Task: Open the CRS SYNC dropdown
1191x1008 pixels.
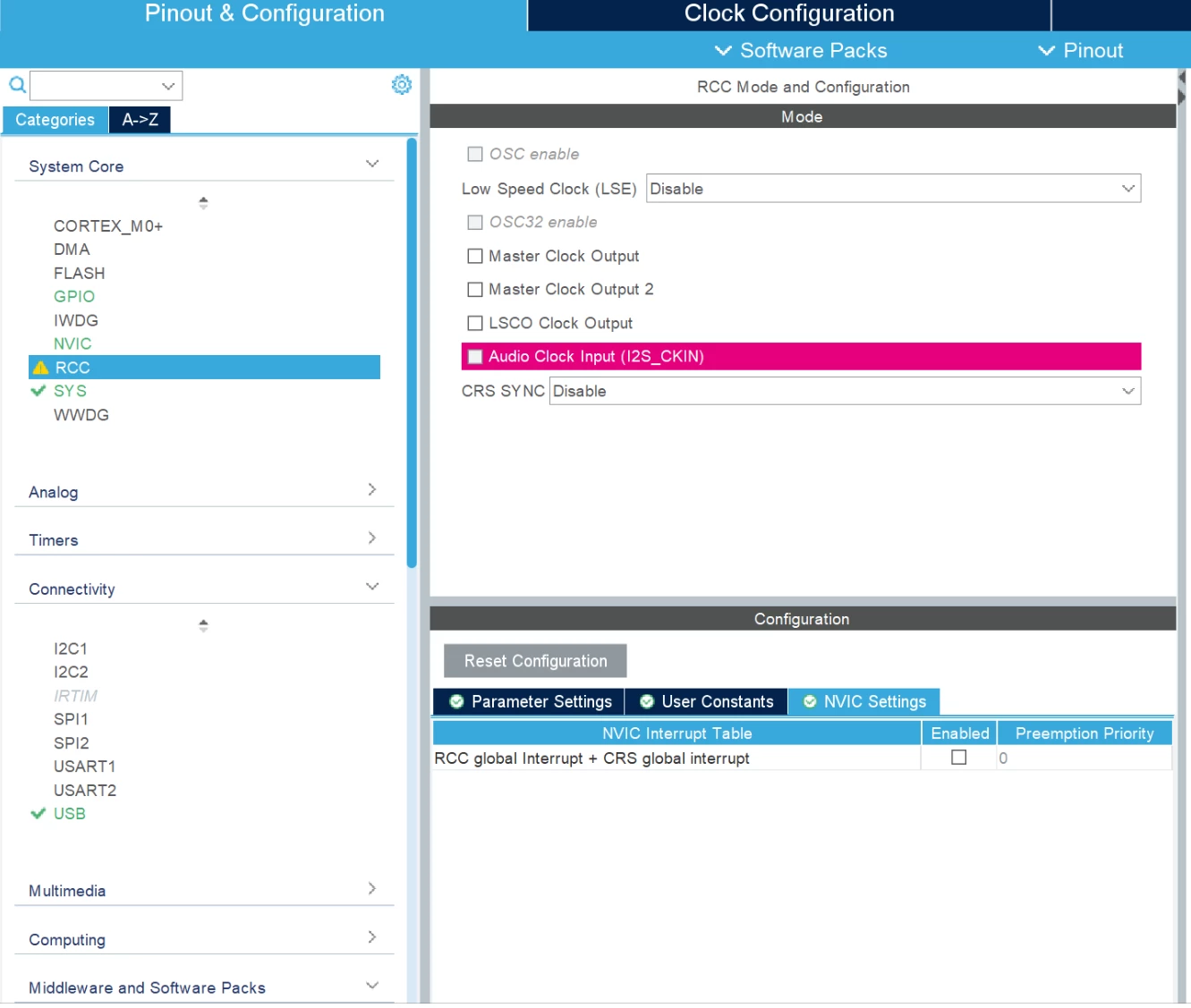Action: click(845, 391)
